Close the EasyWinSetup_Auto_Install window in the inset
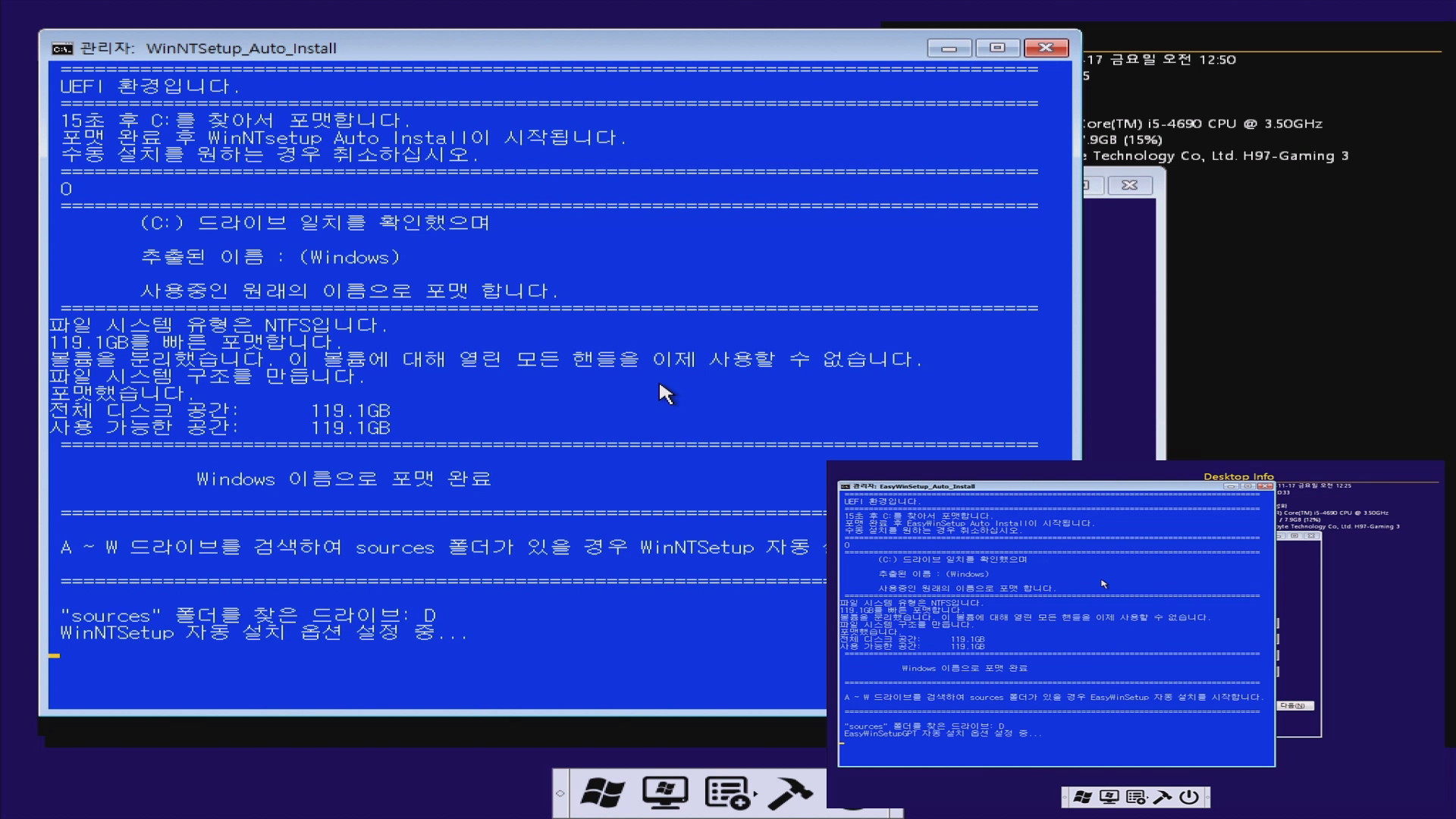The height and width of the screenshot is (819, 1456). pos(1265,486)
